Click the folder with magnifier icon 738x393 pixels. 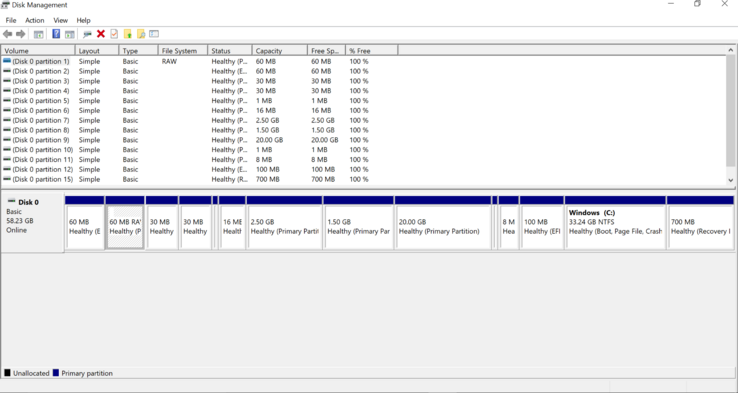(141, 34)
